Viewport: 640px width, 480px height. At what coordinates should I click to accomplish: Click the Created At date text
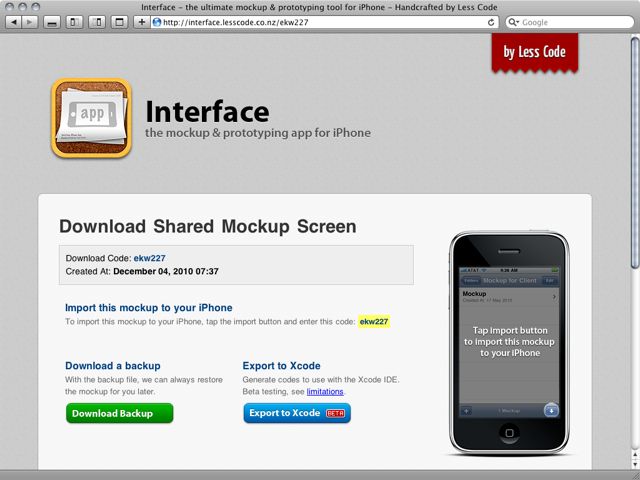coord(142,271)
